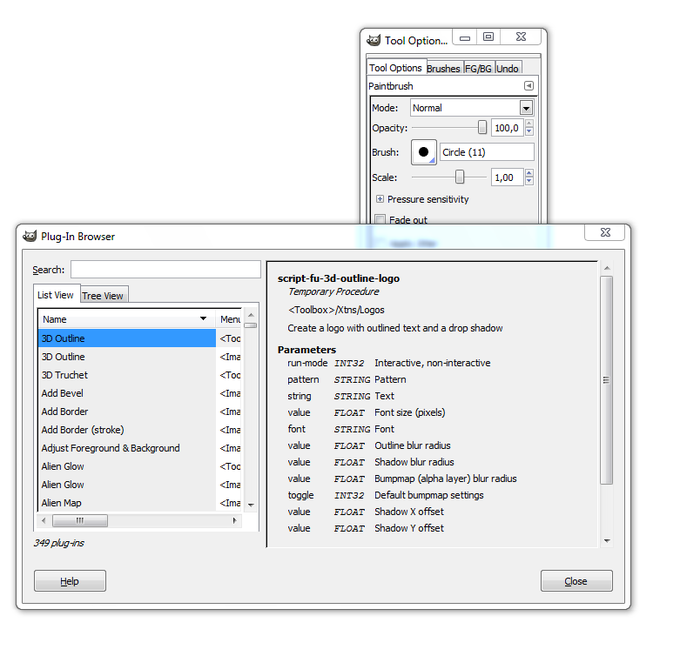Image resolution: width=680 pixels, height=656 pixels.
Task: Expand Pressure sensitivity options
Action: [x=380, y=199]
